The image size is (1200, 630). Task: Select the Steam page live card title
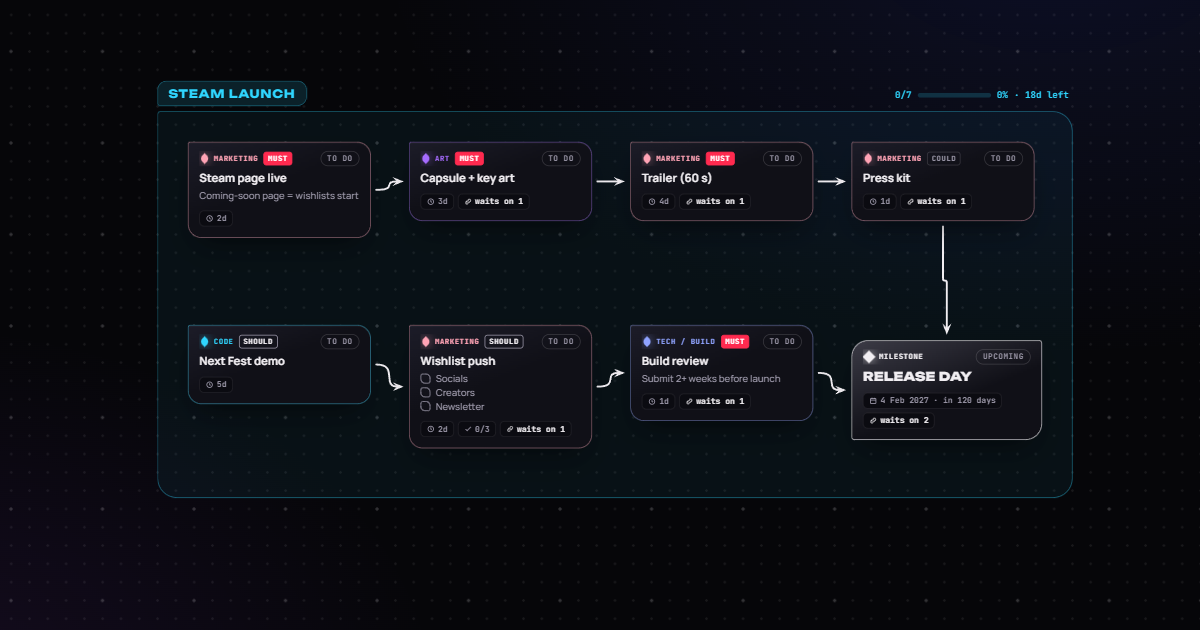tap(243, 178)
